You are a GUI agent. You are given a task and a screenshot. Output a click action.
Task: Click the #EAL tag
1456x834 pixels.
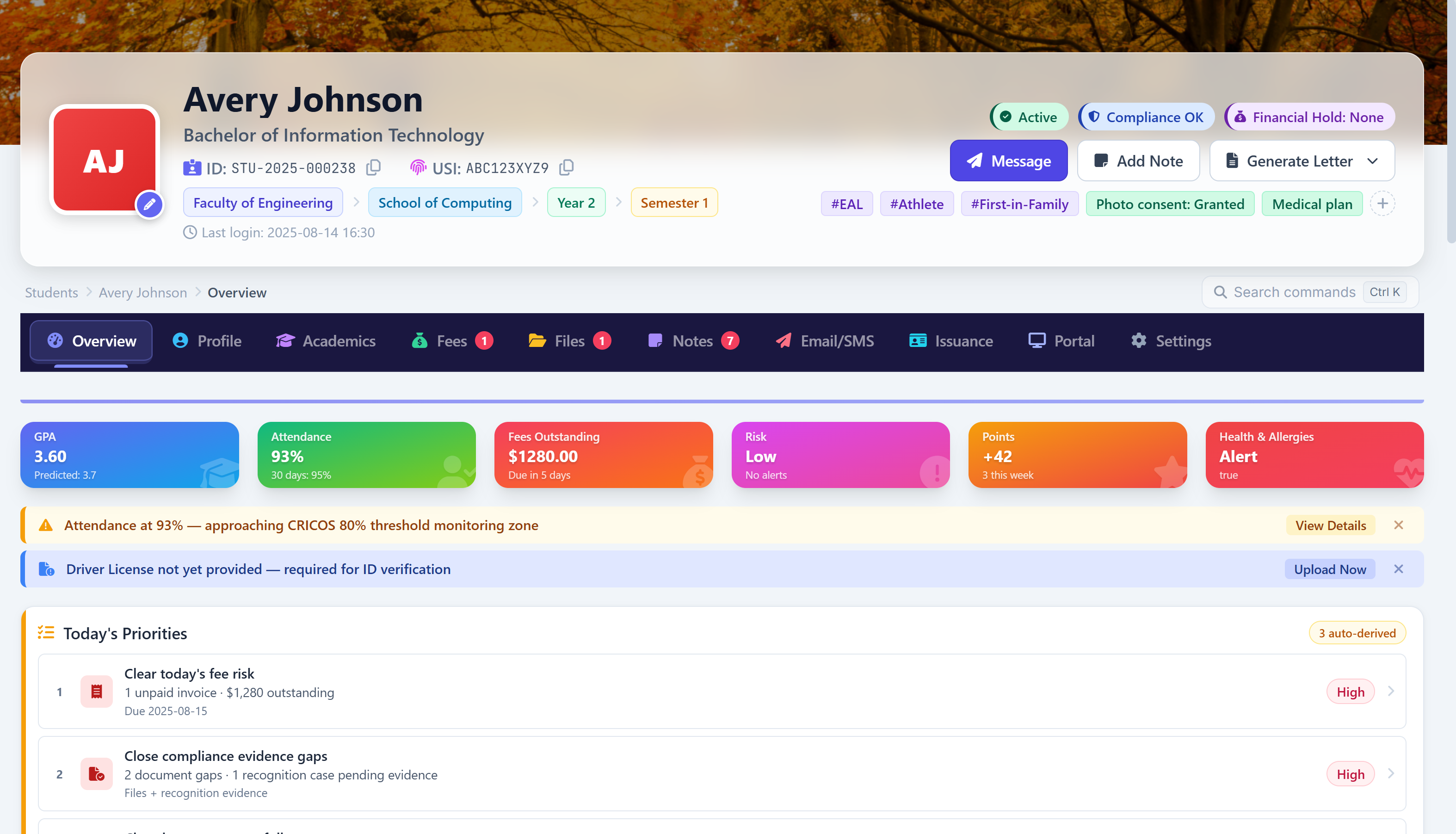(847, 204)
